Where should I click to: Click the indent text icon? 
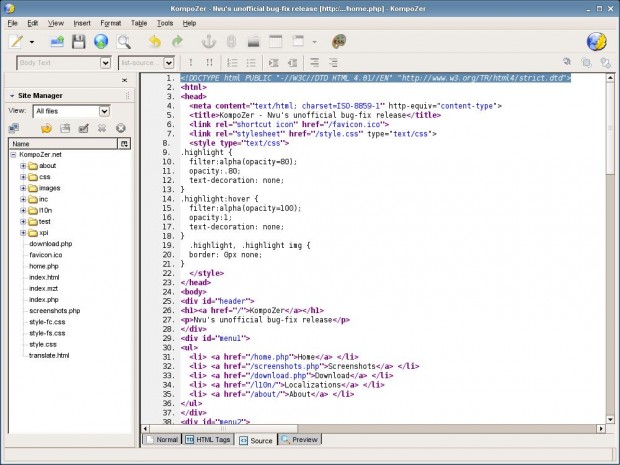pyautogui.click(x=273, y=62)
